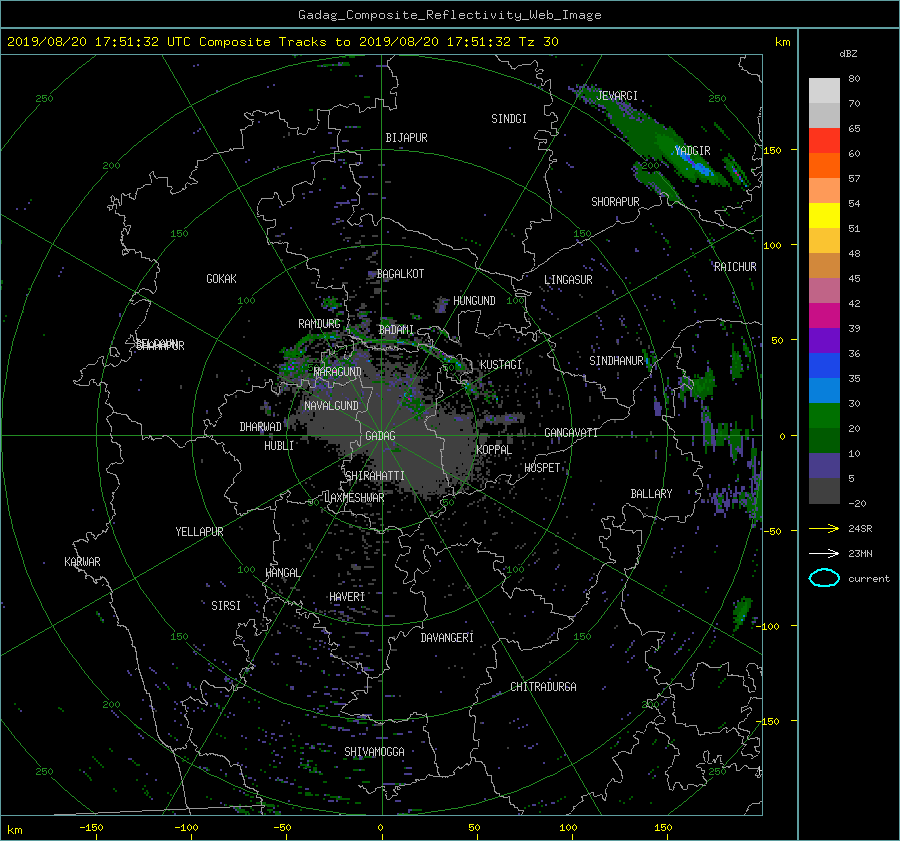Click the HANGAL city label

click(x=282, y=573)
